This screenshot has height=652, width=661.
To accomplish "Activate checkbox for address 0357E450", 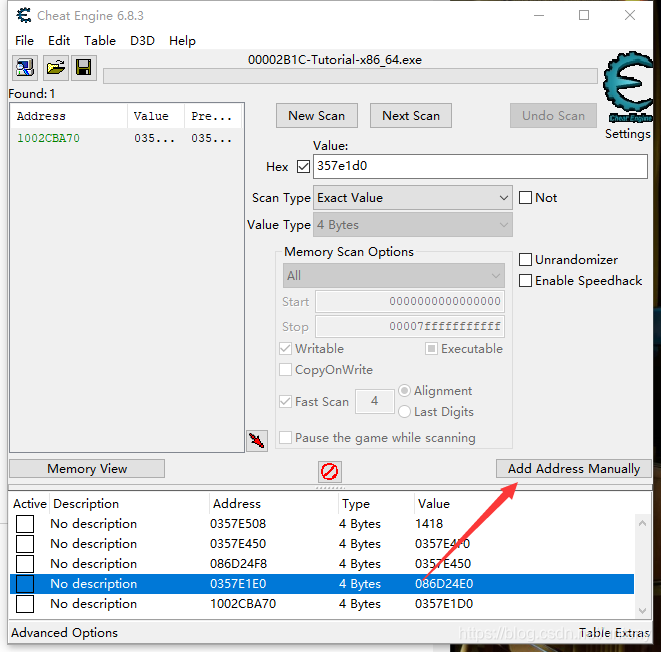I will (x=25, y=544).
